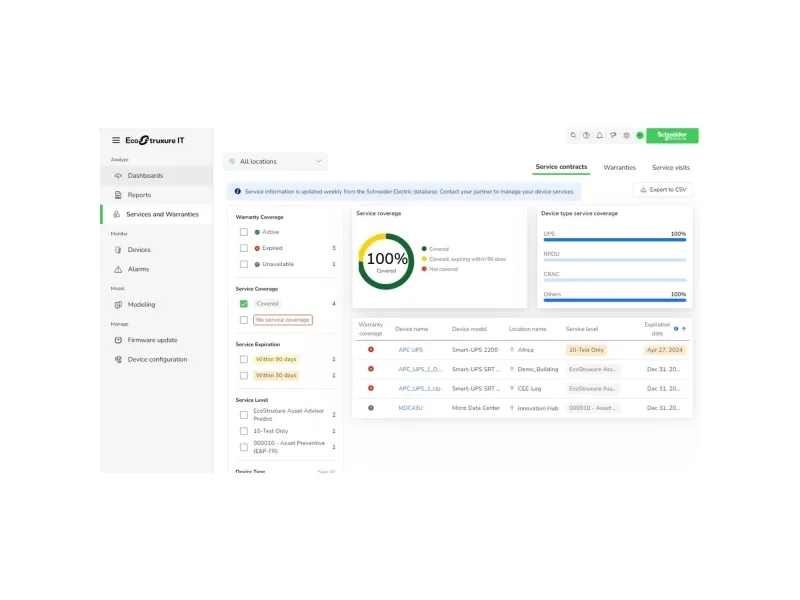Check the Within 30 days expiration box
This screenshot has height=600, width=800.
point(244,376)
